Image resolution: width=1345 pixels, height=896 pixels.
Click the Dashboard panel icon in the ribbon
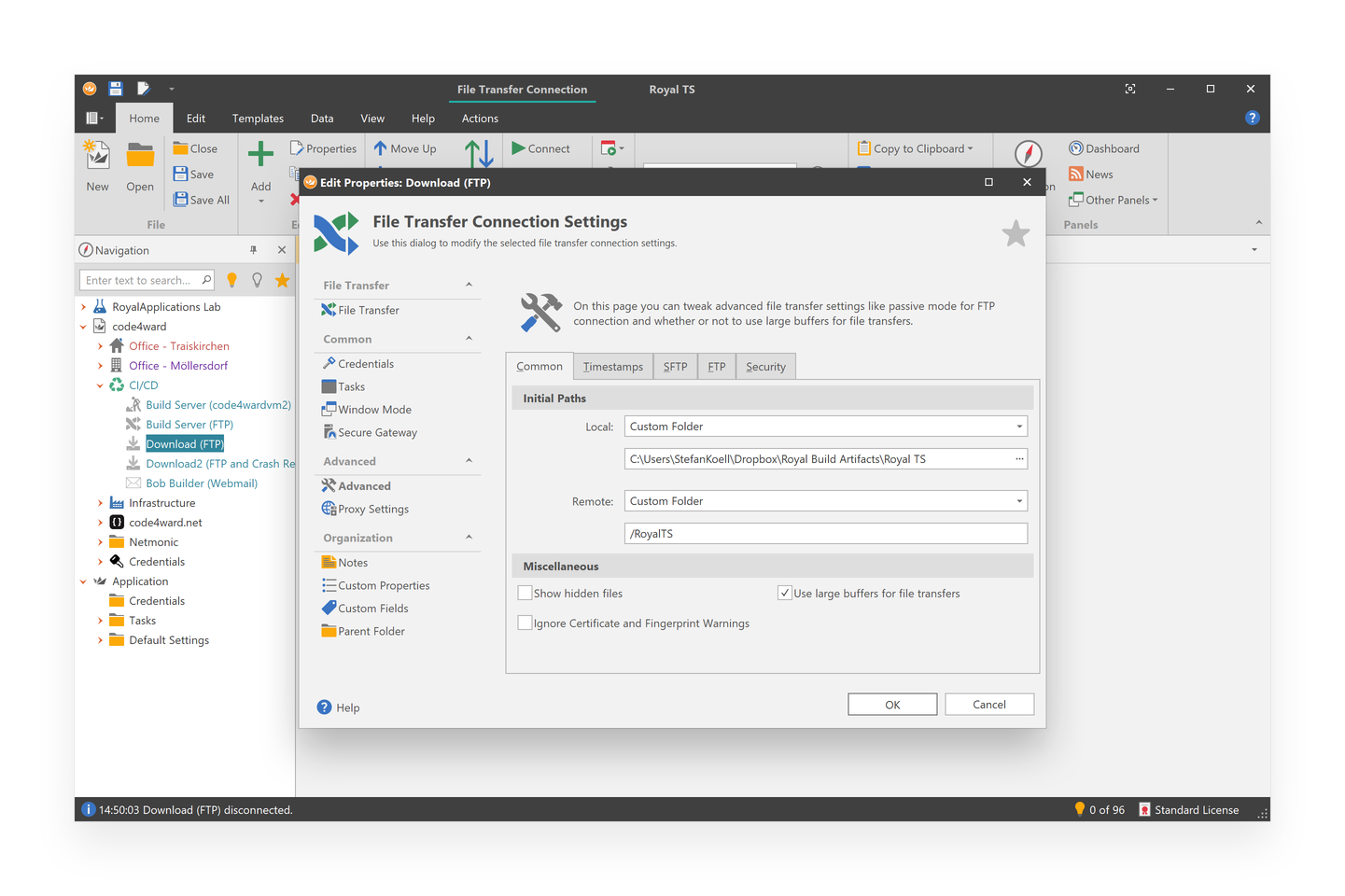pos(1103,147)
